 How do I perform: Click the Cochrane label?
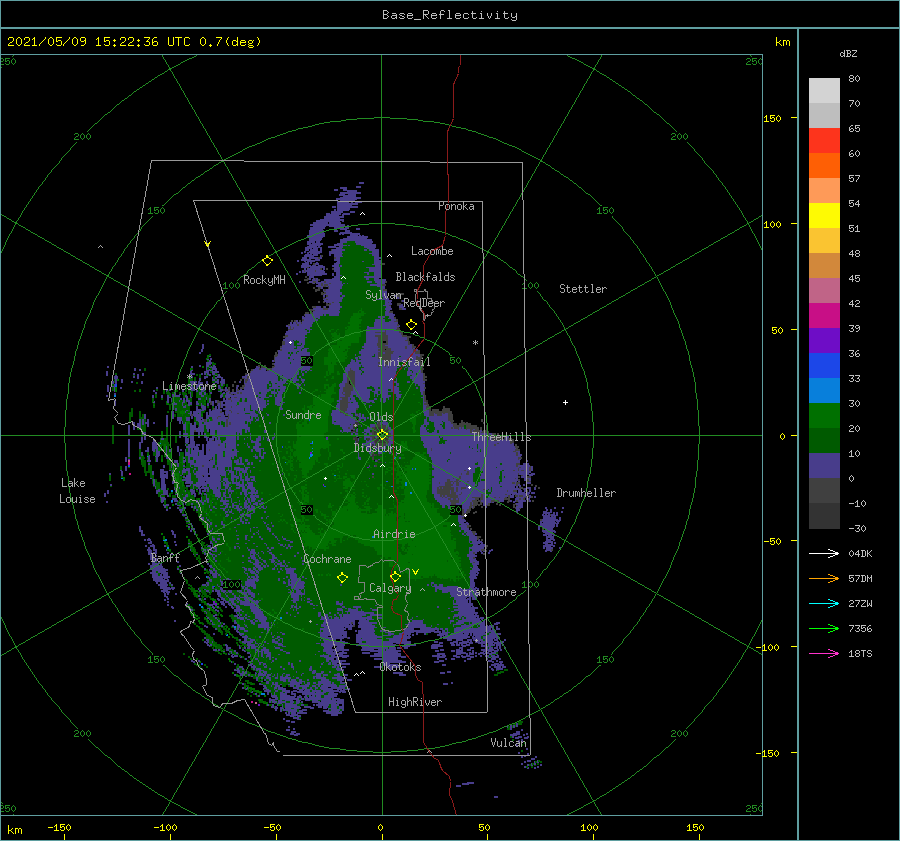(327, 559)
